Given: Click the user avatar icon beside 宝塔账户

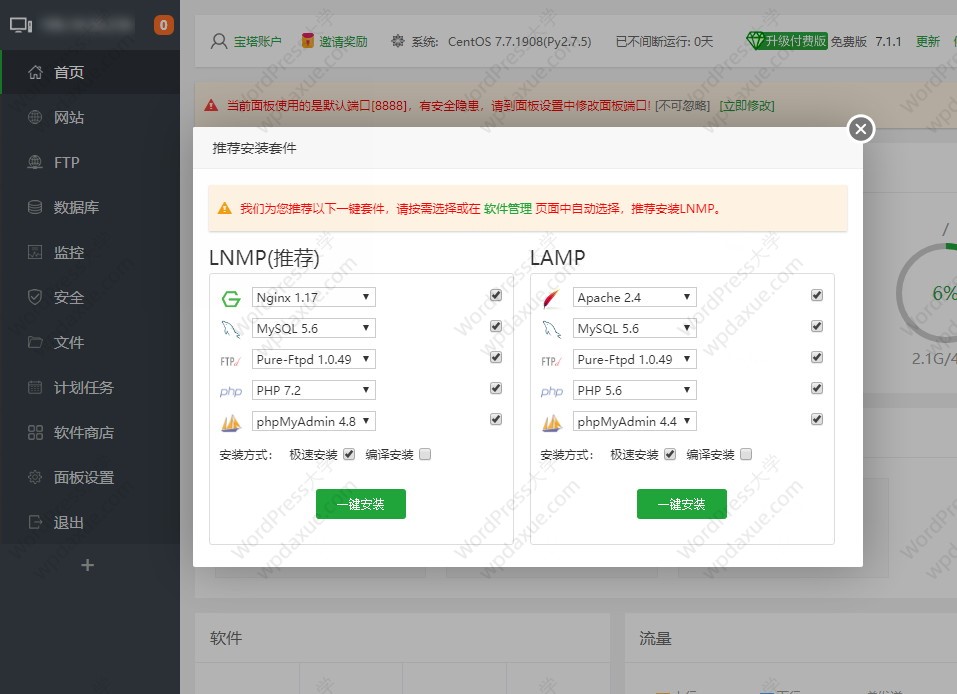Looking at the screenshot, I should (218, 42).
